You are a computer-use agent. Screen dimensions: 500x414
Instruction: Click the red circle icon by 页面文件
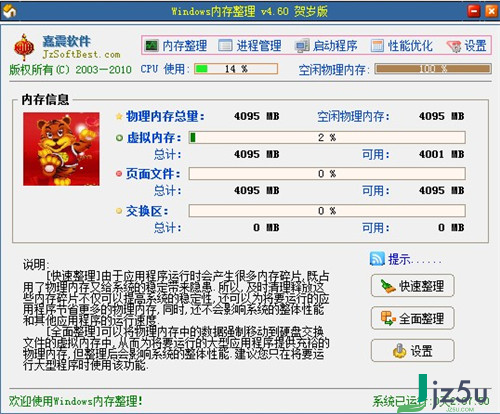click(x=119, y=174)
